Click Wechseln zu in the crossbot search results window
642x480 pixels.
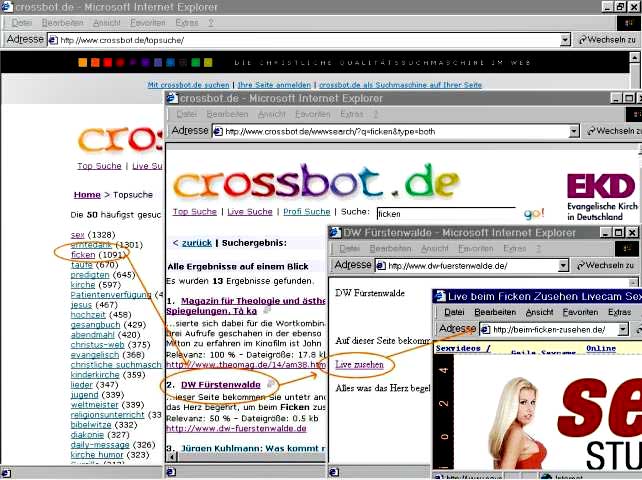[614, 131]
